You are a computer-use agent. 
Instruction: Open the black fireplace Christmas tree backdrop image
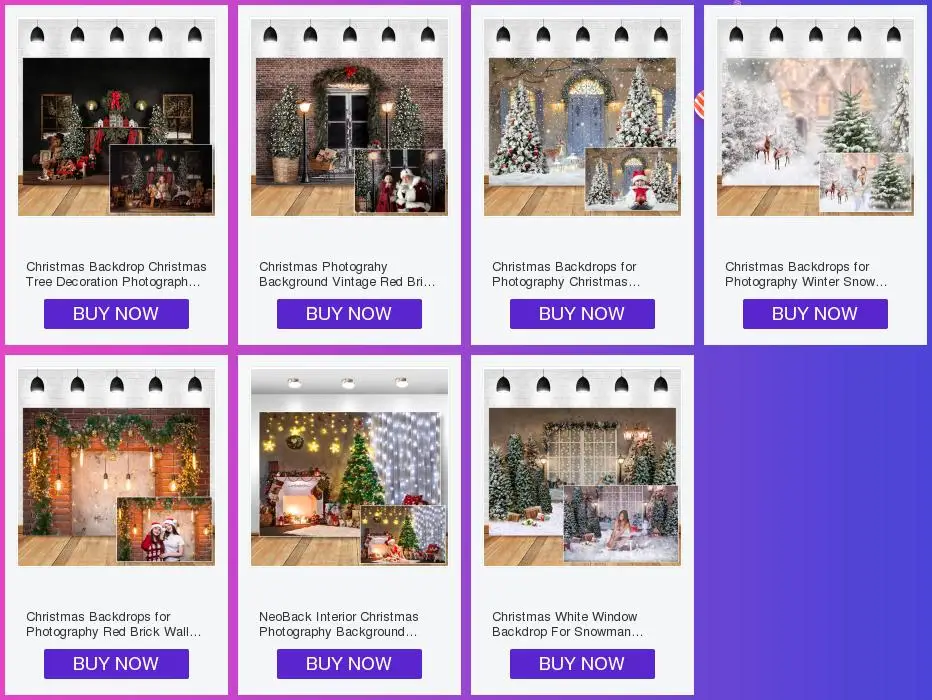coord(116,117)
